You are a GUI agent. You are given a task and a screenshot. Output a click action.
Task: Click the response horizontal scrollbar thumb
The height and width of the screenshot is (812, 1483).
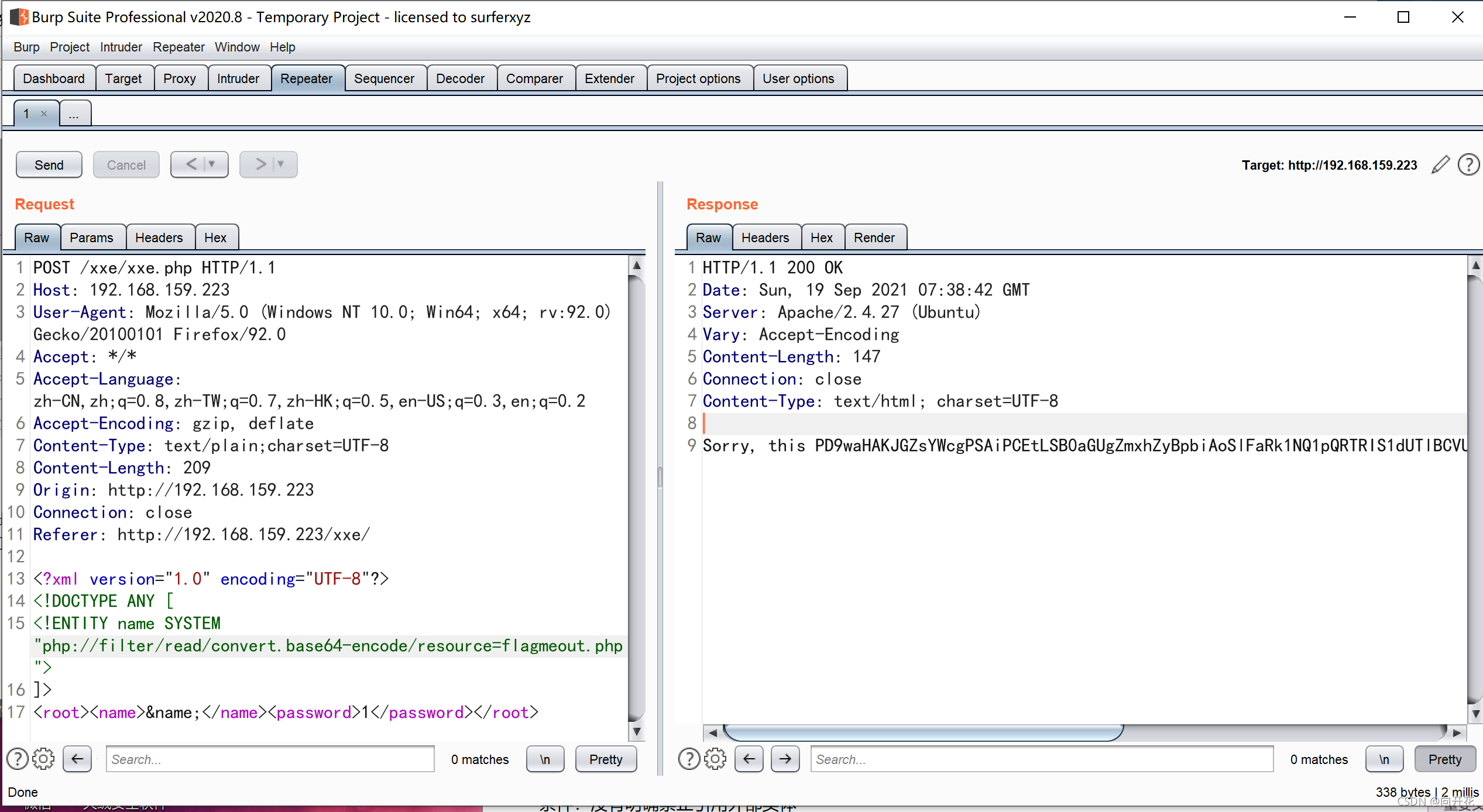[922, 732]
